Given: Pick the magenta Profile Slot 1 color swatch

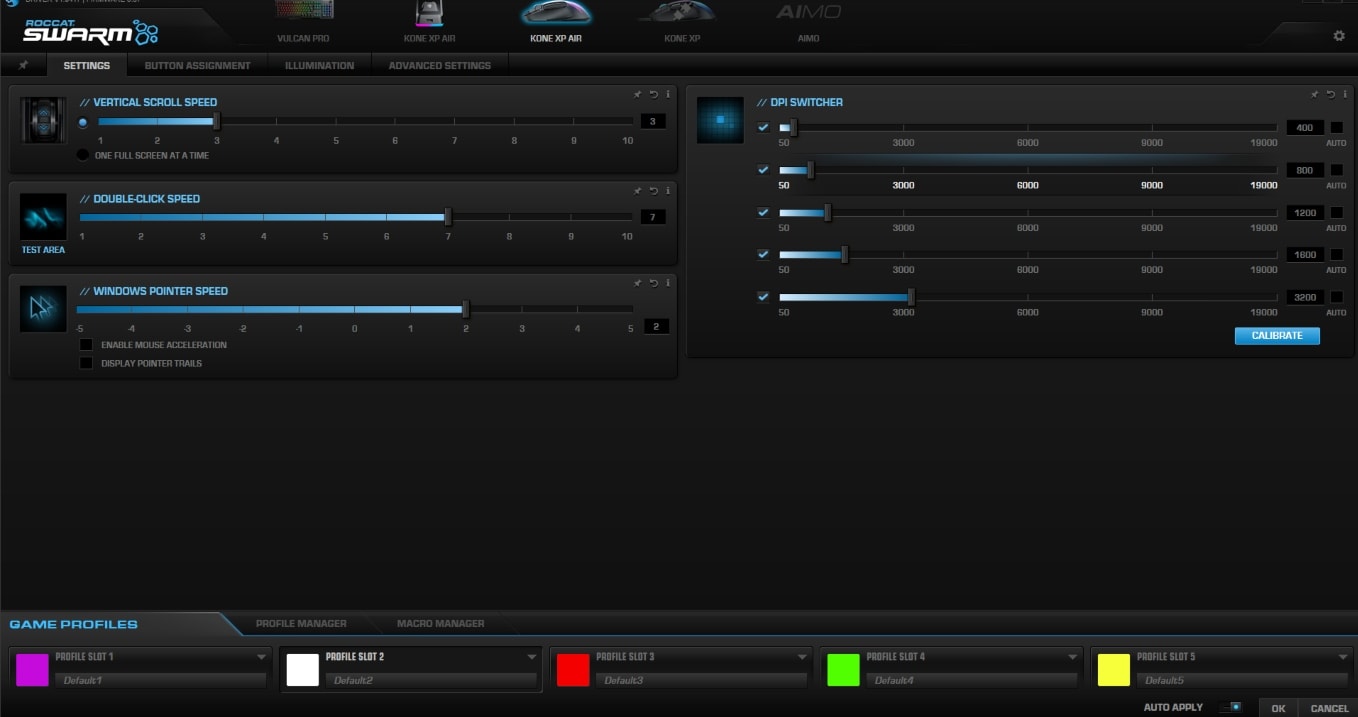Looking at the screenshot, I should [x=32, y=670].
